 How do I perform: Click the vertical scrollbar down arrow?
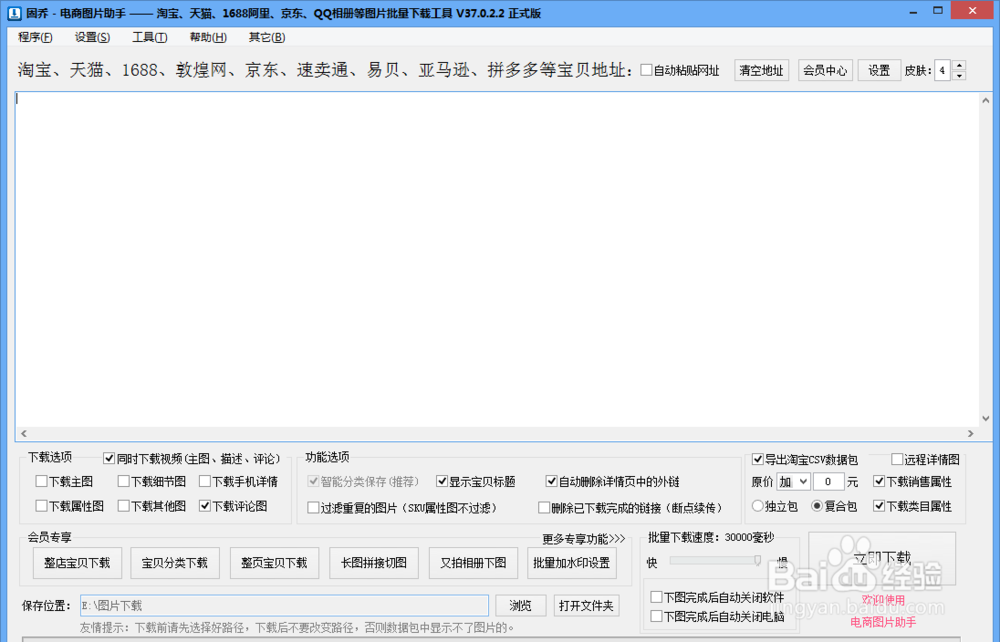tap(985, 419)
